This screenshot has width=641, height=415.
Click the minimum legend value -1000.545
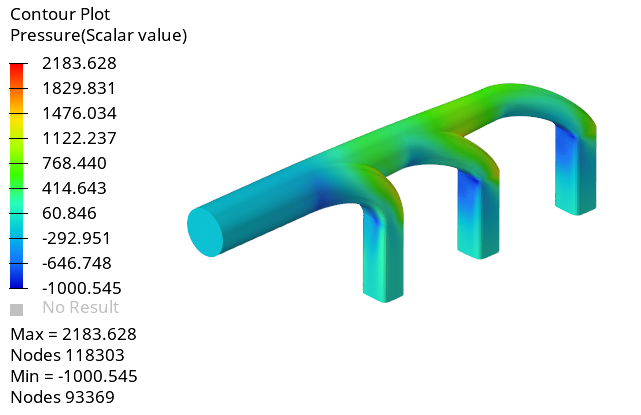[x=79, y=288]
